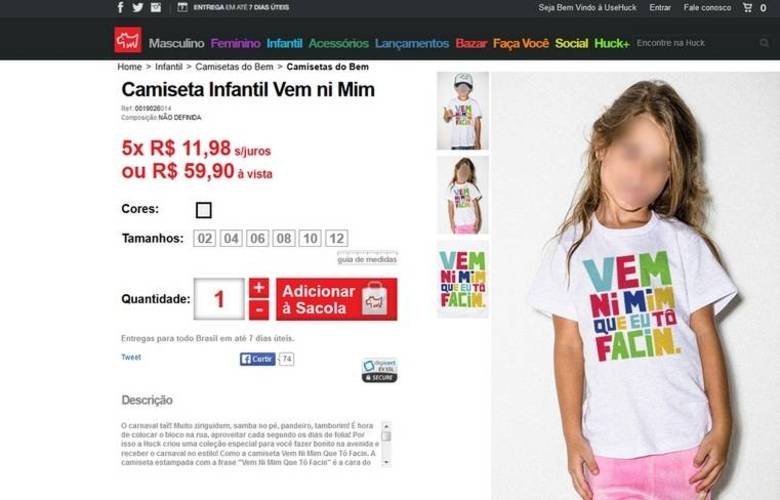The height and width of the screenshot is (500, 780).
Task: Click description scrollbar down arrow
Action: point(387,462)
